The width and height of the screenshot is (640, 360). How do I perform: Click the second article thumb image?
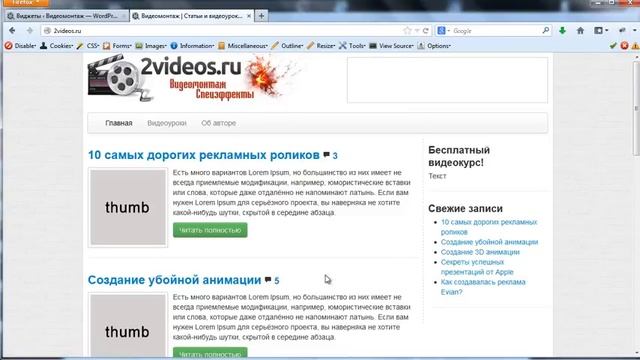pos(128,325)
